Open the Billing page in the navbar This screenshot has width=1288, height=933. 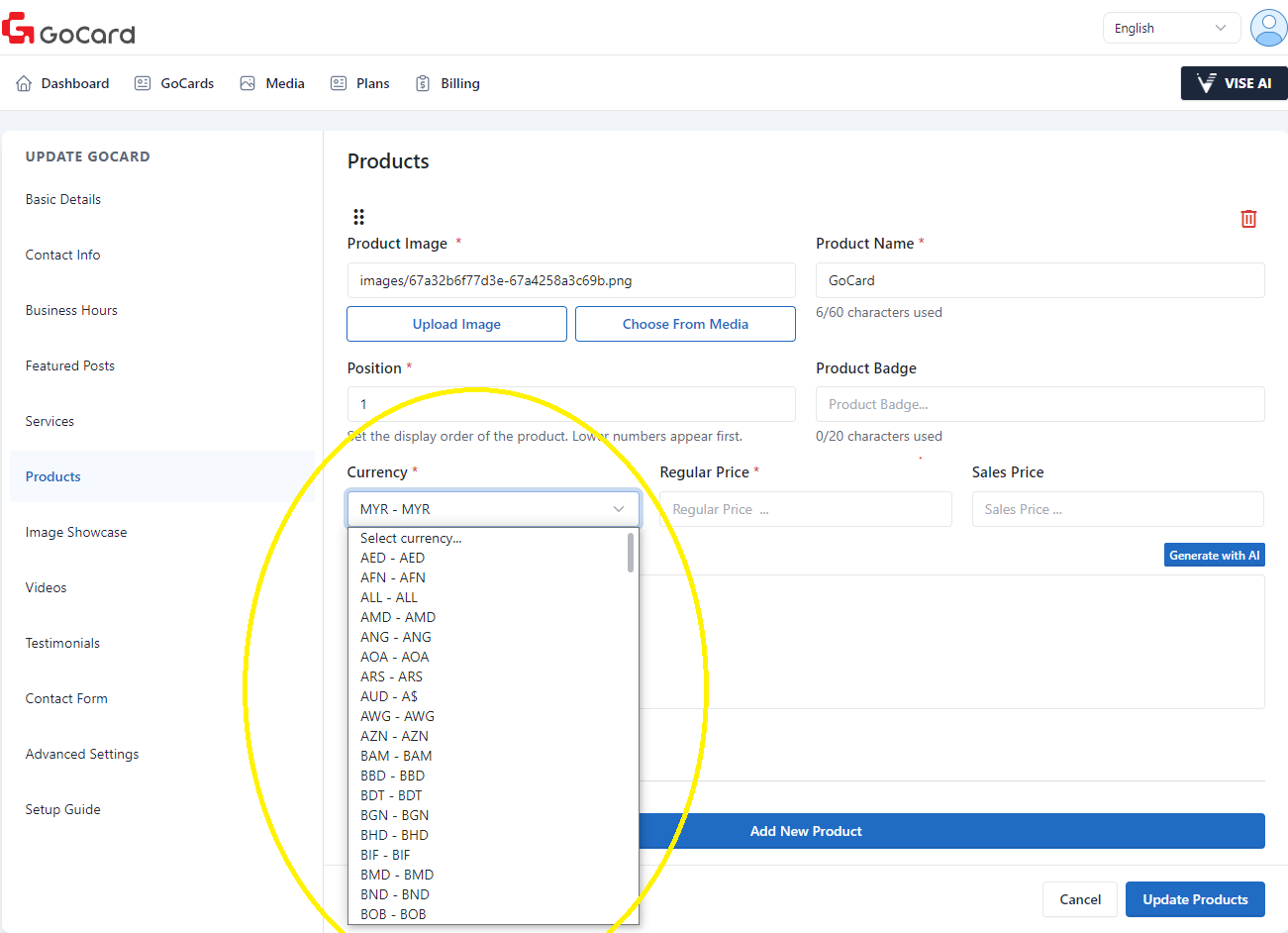point(447,83)
